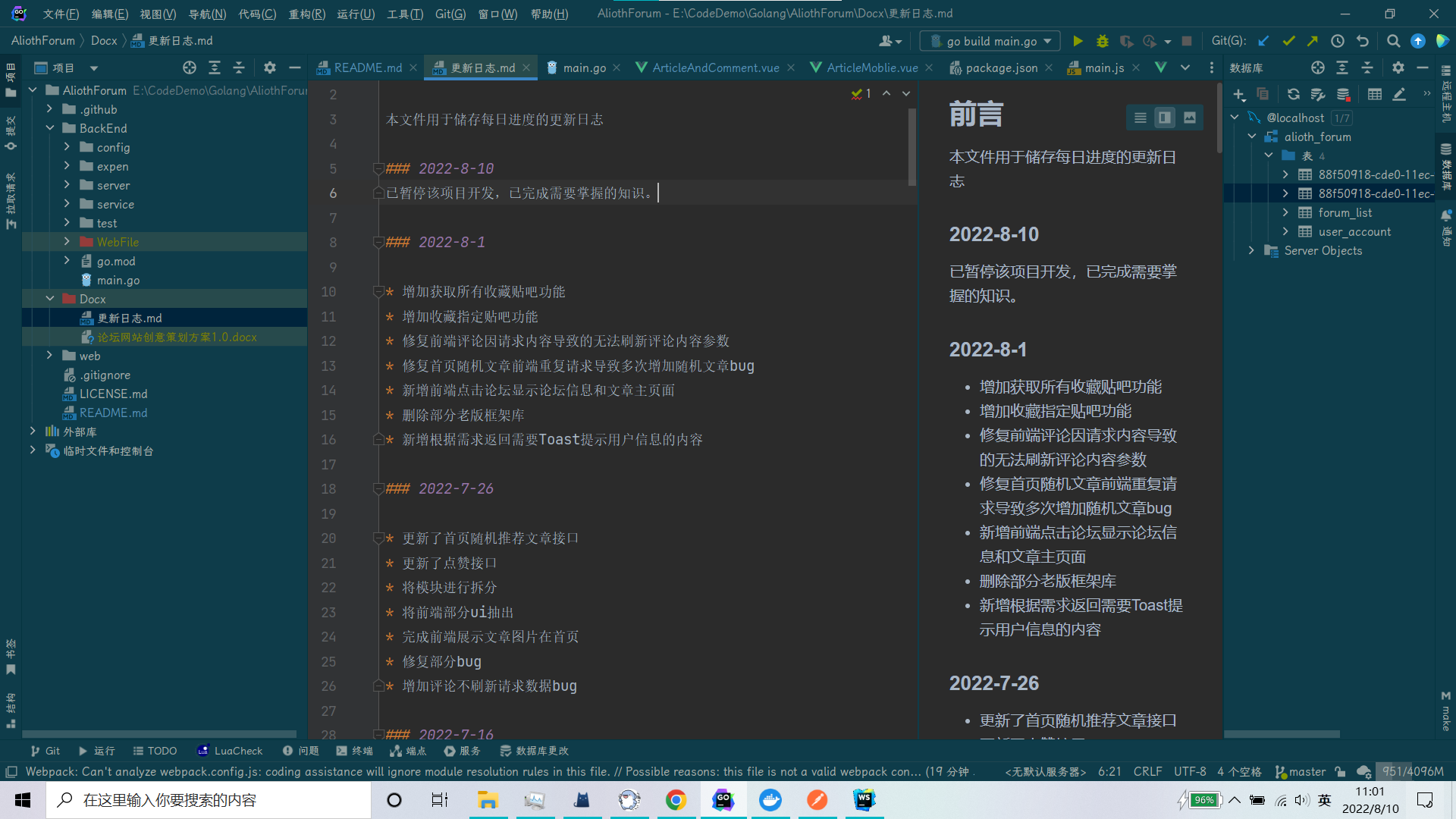Open the Git(G) menu
1456x819 pixels.
tap(450, 14)
